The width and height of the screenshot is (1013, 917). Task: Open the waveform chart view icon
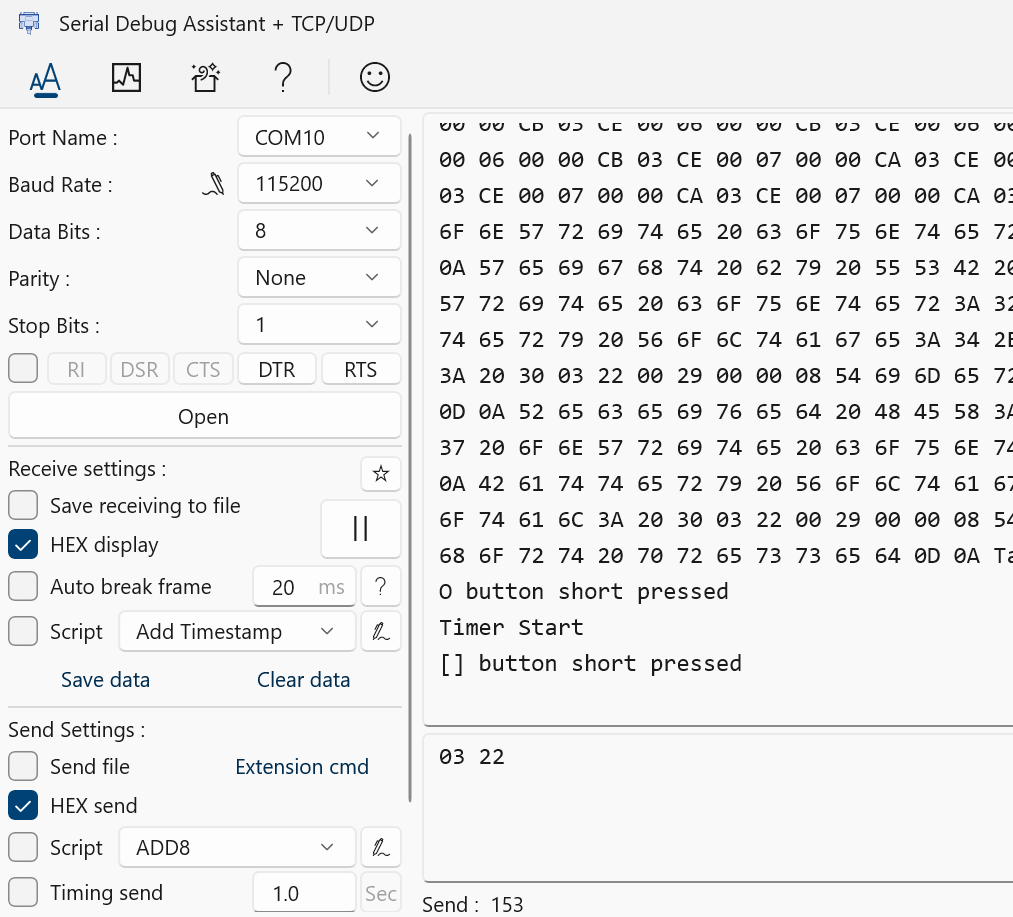coord(126,78)
